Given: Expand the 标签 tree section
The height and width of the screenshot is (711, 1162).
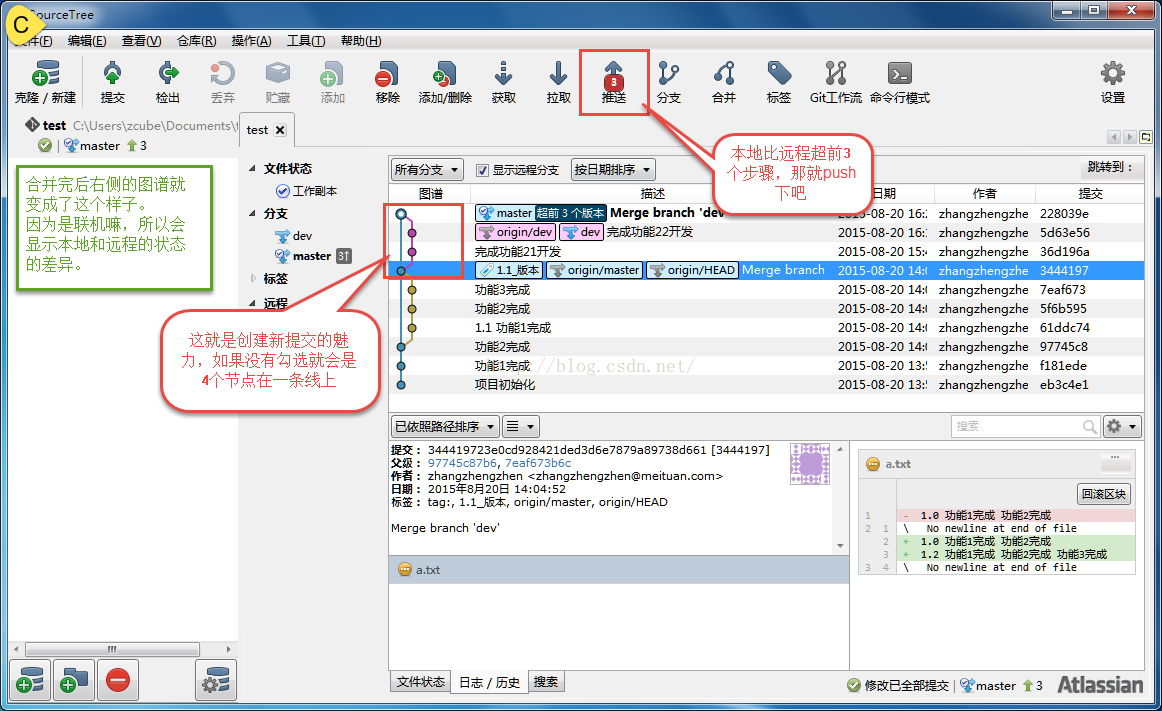Looking at the screenshot, I should 252,278.
